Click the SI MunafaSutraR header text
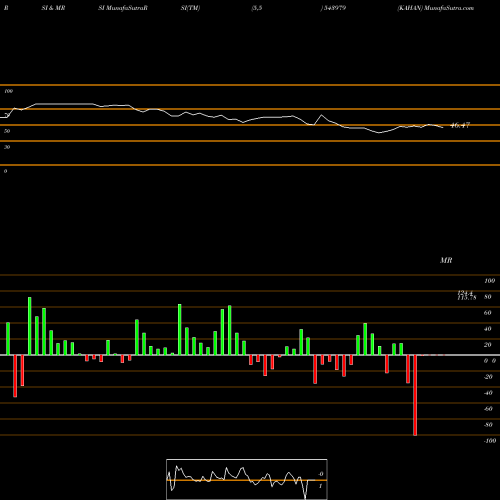Screen dimensions: 500x500 coord(123,8)
